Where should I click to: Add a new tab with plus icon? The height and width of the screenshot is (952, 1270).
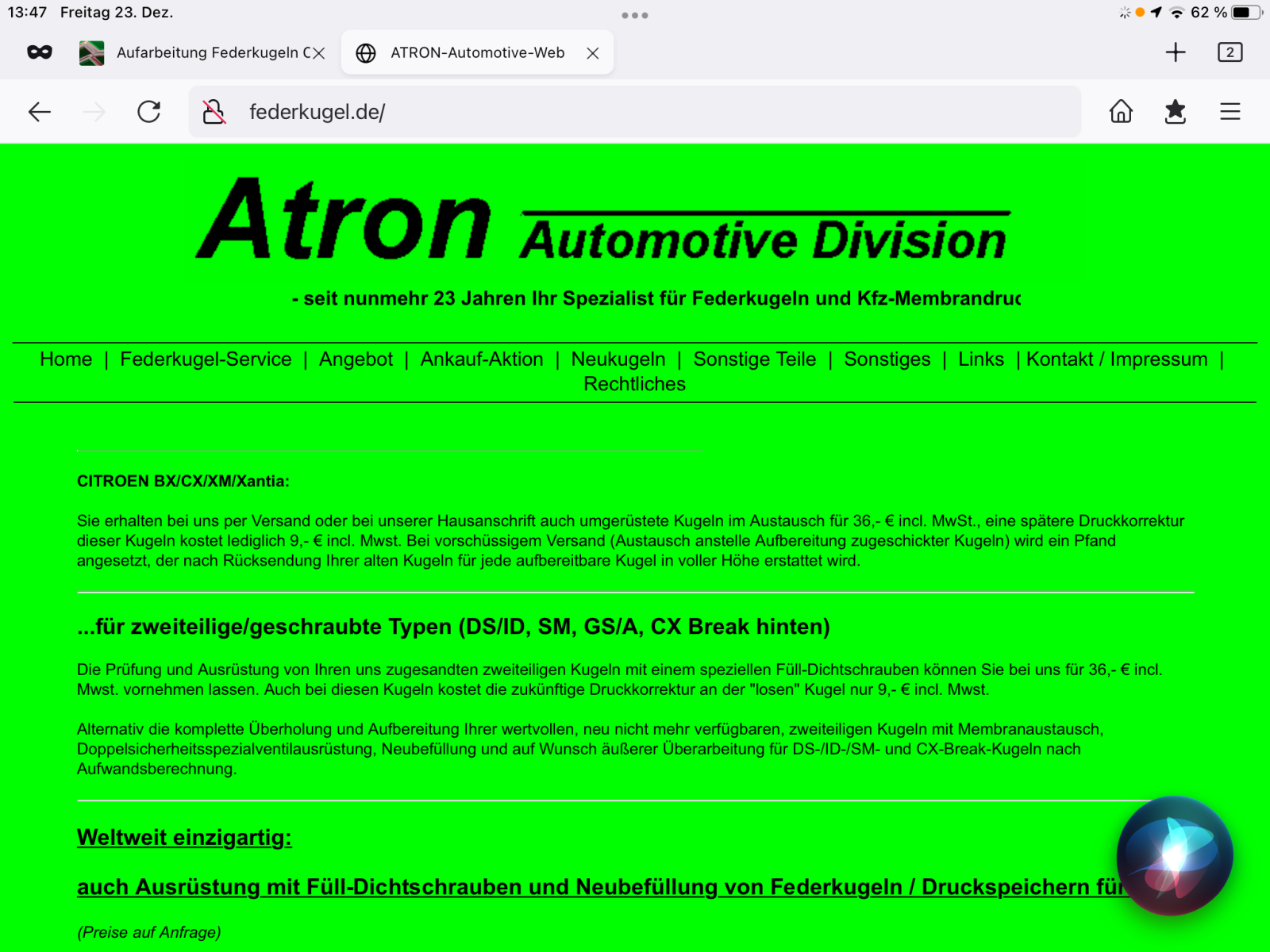1176,52
